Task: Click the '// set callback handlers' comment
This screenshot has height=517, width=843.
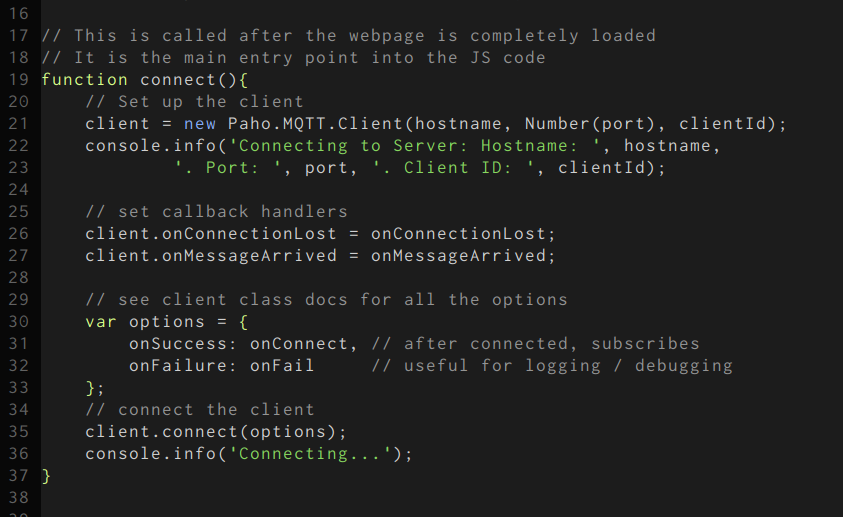Action: (x=216, y=212)
